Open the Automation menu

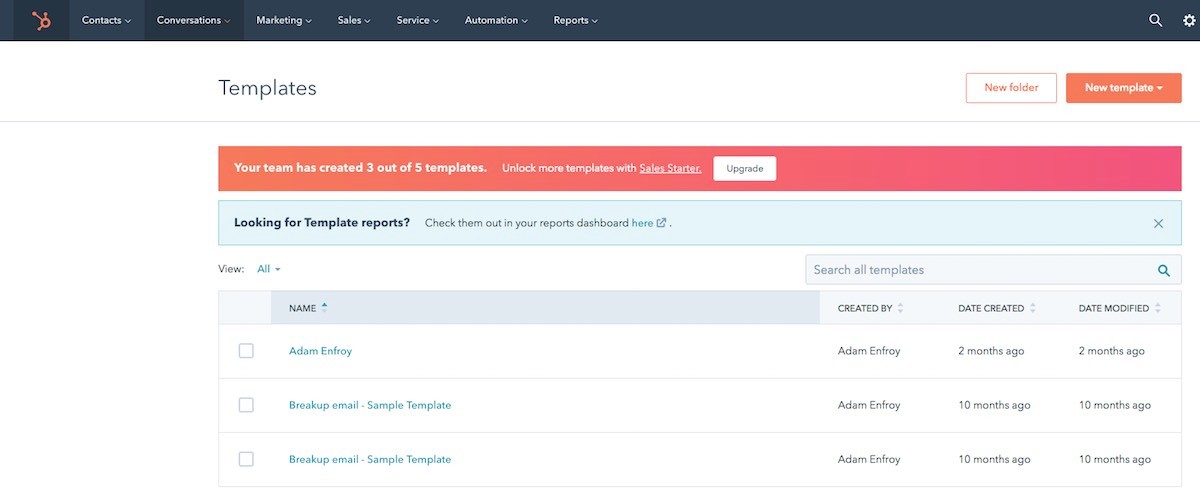[496, 20]
